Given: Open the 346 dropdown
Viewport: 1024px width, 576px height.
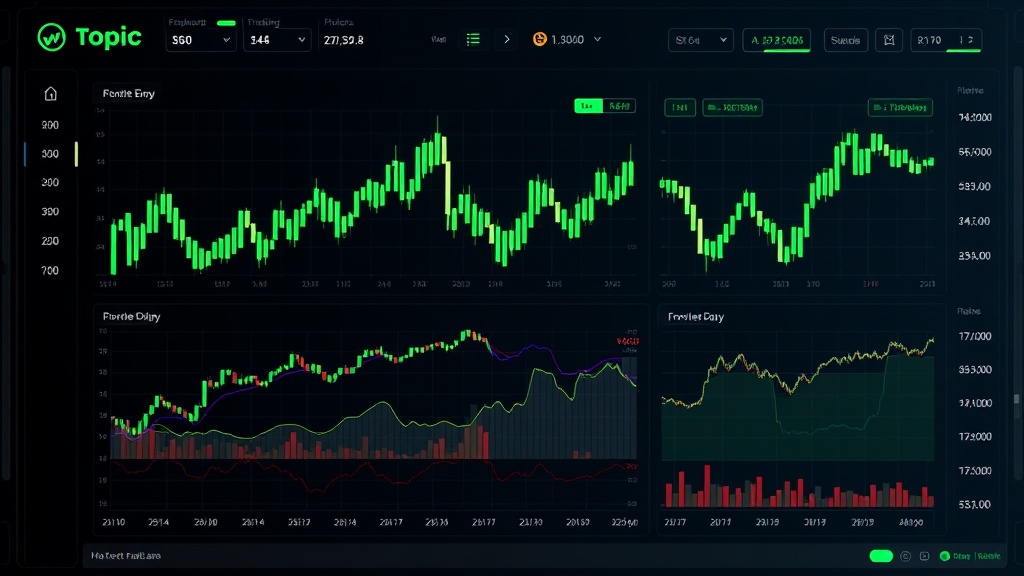Looking at the screenshot, I should [x=276, y=40].
